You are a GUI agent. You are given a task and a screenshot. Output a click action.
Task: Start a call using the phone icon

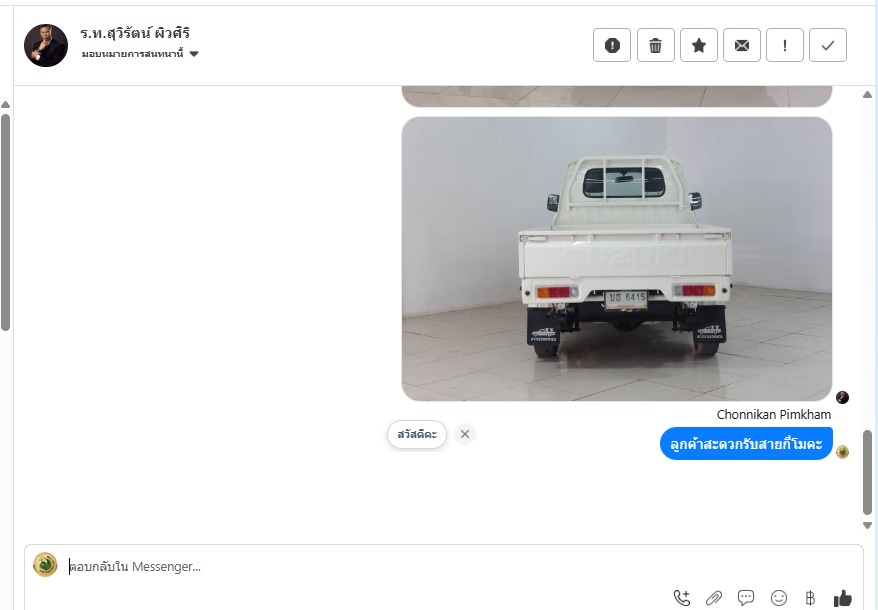[681, 598]
